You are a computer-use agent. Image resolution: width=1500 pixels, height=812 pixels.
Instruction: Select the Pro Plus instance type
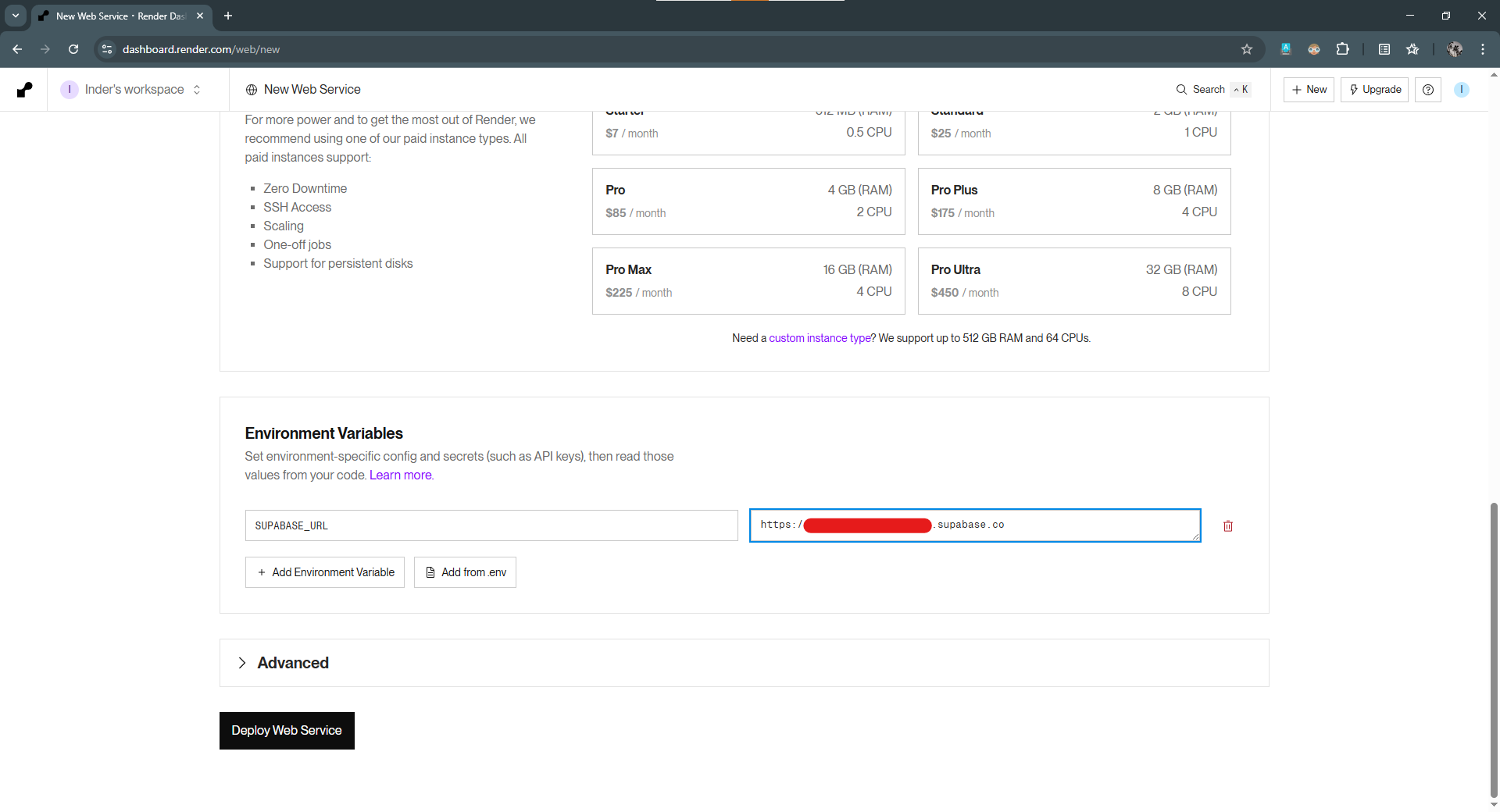[1074, 201]
